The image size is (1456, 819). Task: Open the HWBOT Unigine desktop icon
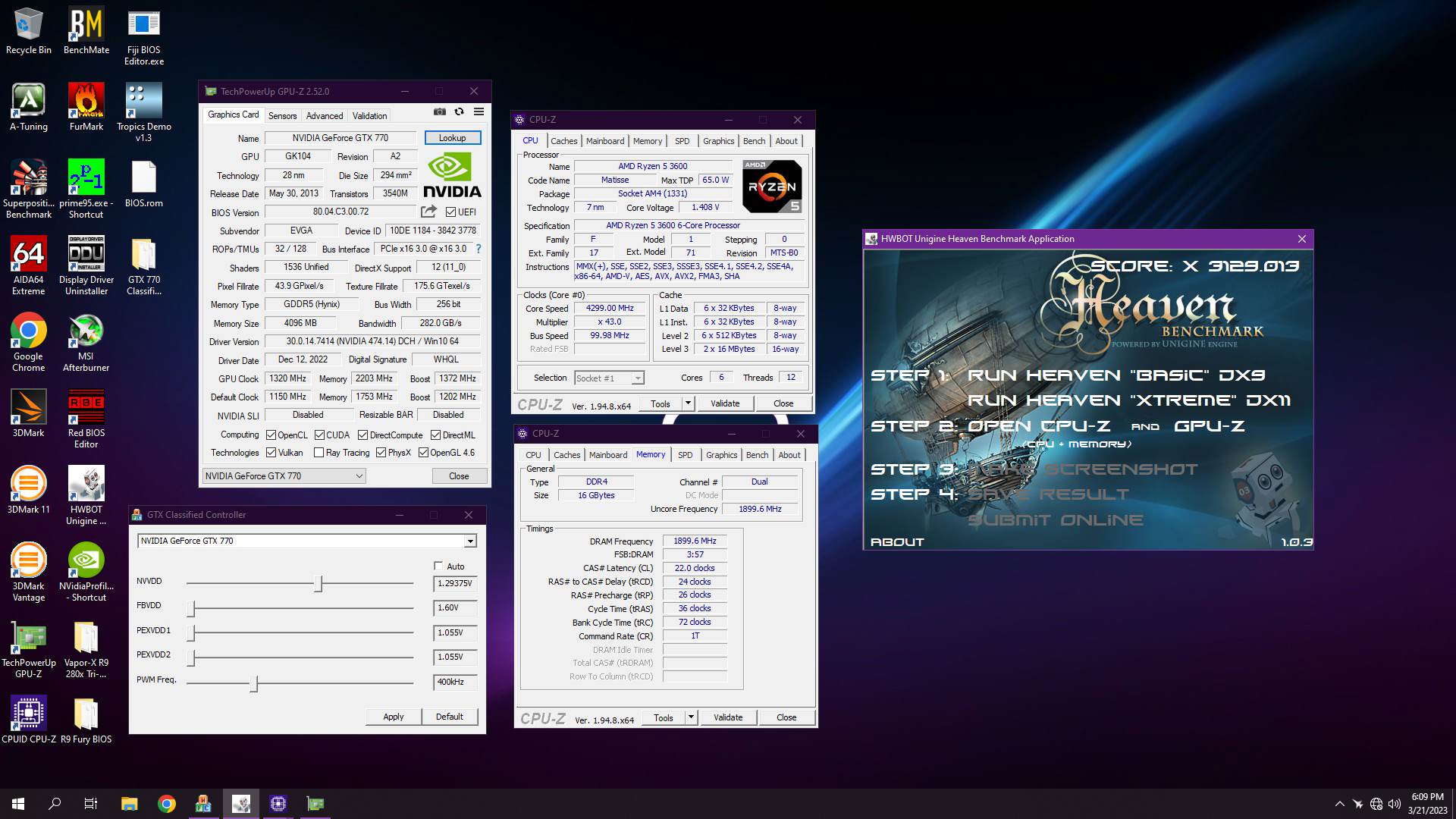(86, 495)
